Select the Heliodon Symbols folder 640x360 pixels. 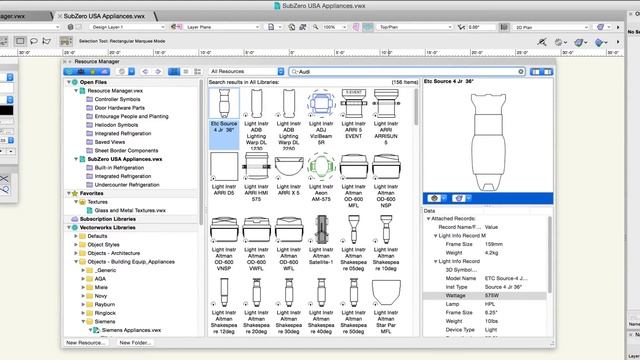point(116,125)
